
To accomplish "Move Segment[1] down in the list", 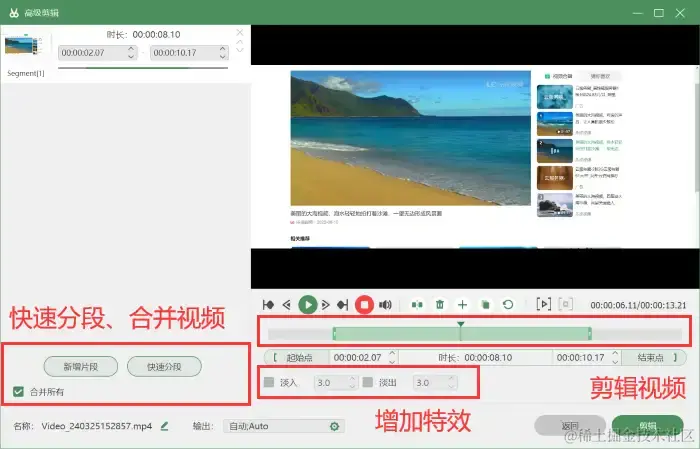I will pos(240,50).
